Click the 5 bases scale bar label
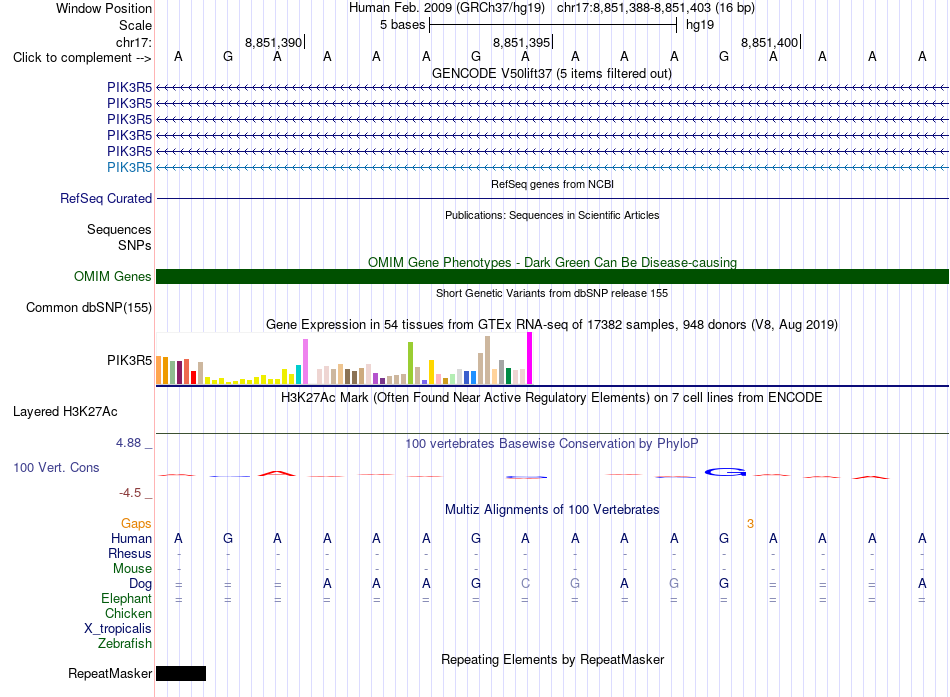The height and width of the screenshot is (697, 950). (x=402, y=25)
